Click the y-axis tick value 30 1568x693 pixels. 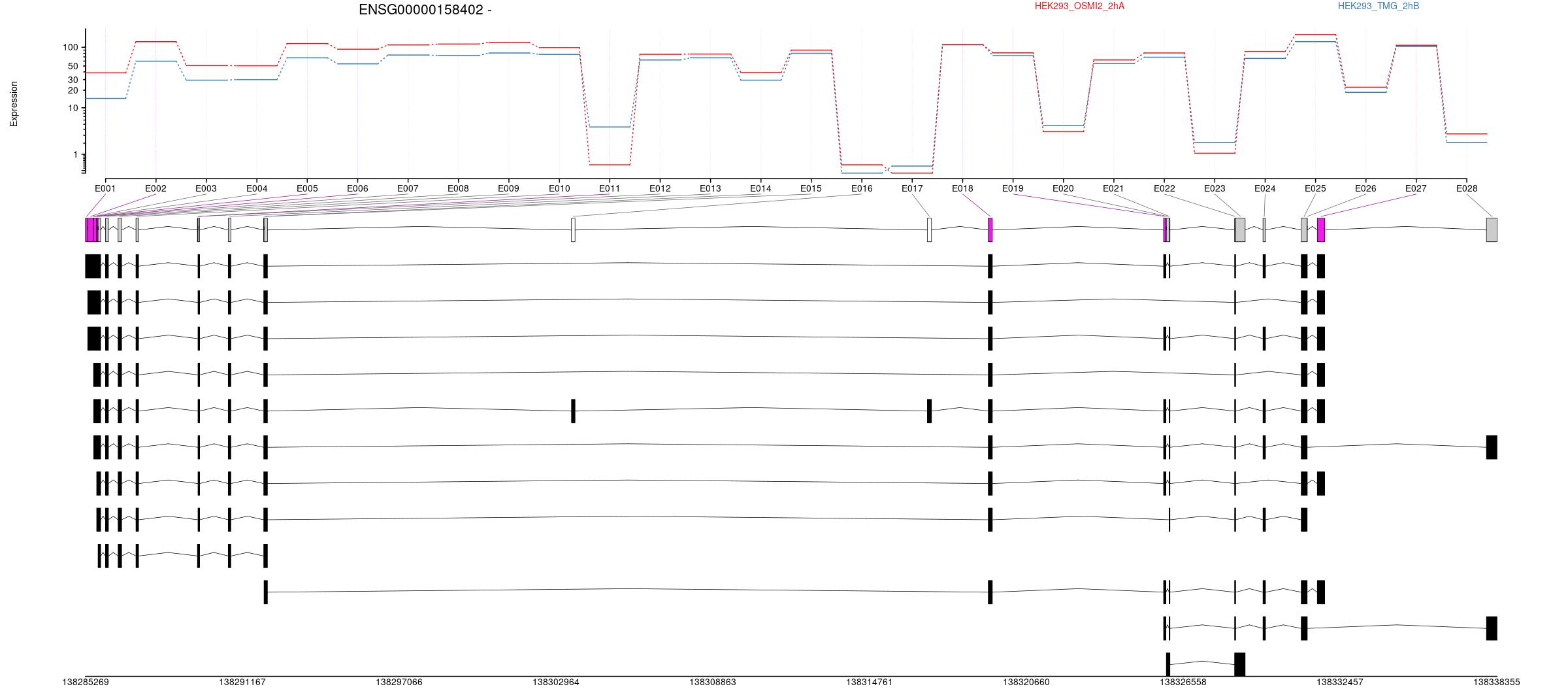tap(73, 80)
